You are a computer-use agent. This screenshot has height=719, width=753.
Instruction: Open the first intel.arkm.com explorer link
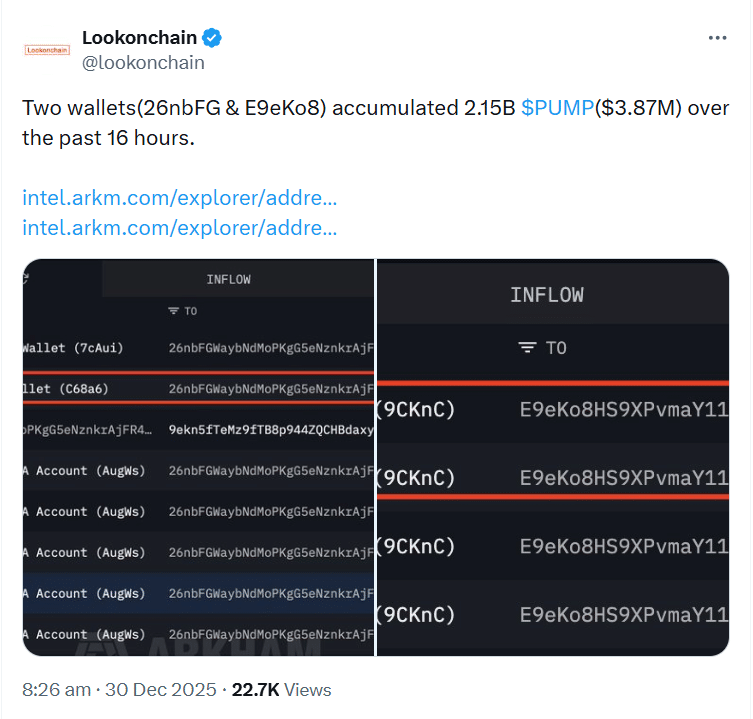tap(179, 197)
